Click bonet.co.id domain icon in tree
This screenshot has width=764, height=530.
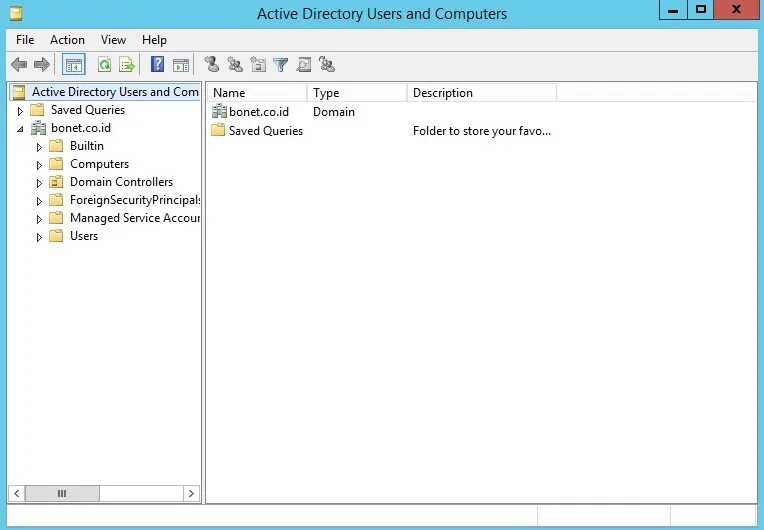tap(38, 128)
